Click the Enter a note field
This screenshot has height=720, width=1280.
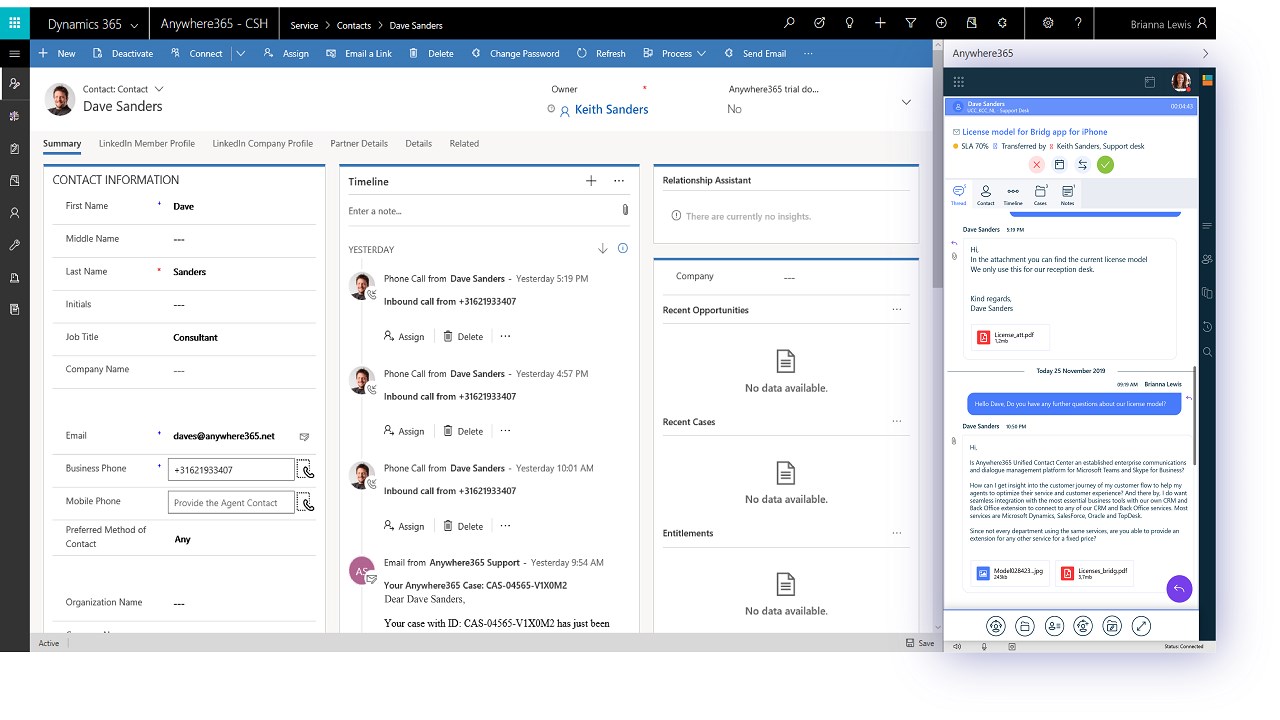480,211
